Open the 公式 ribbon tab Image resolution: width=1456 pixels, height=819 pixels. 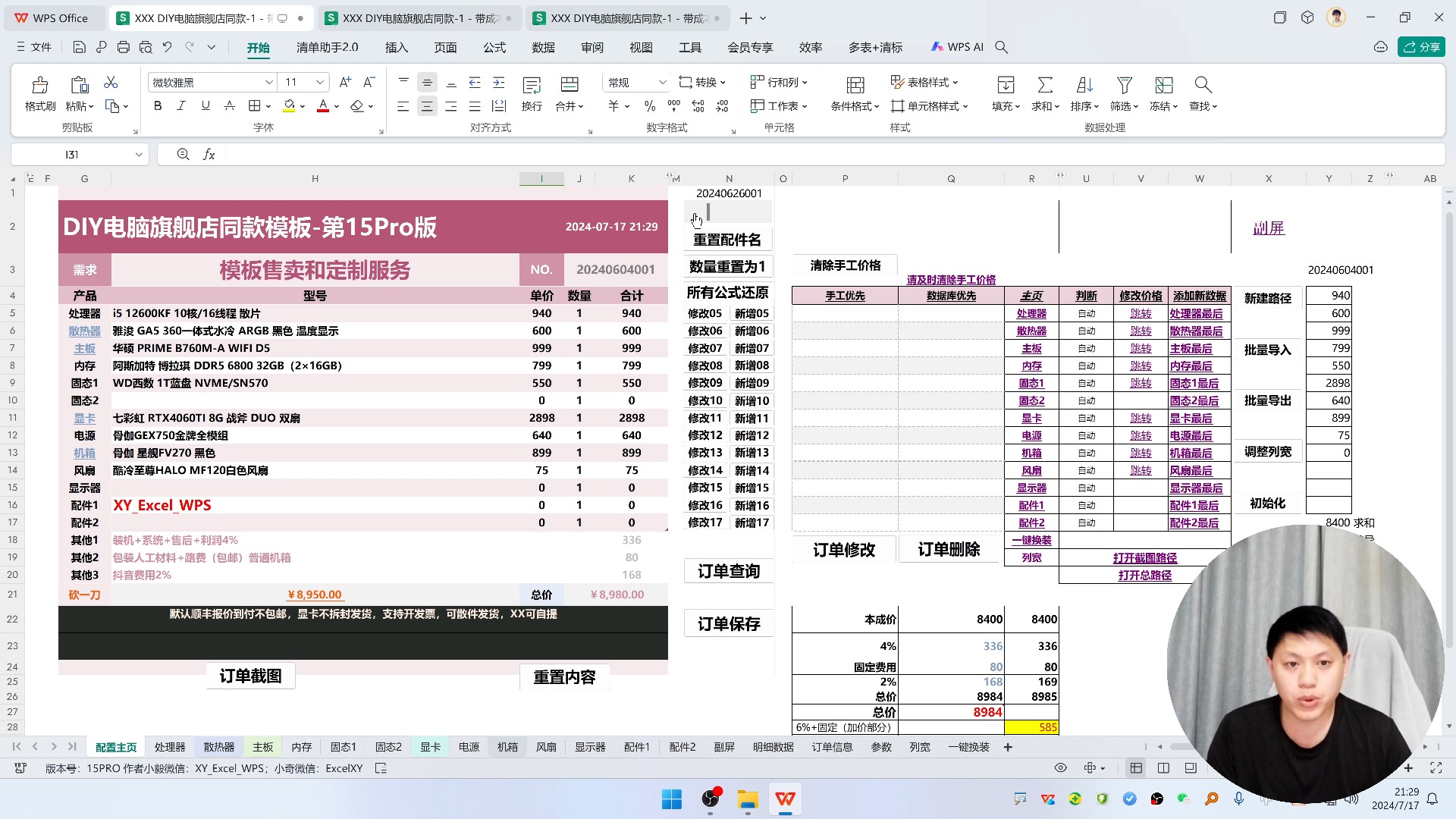click(494, 47)
